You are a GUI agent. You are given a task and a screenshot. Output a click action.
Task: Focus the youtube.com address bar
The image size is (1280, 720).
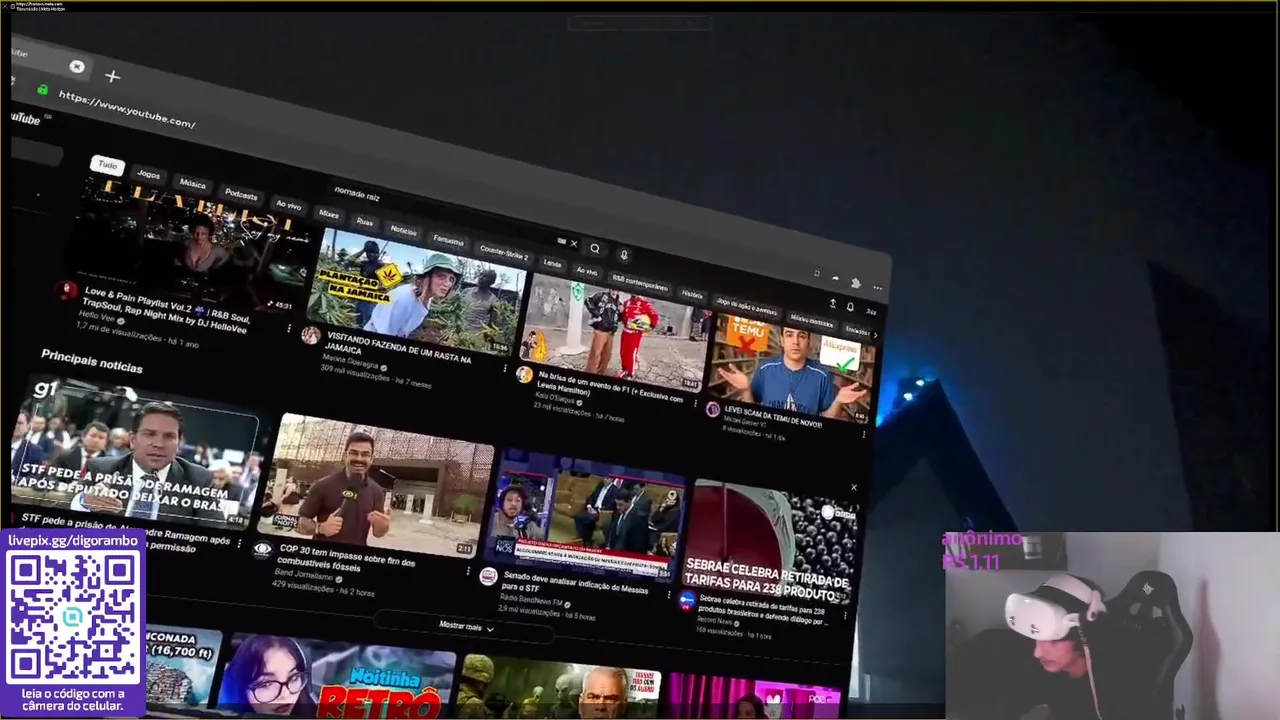[127, 109]
